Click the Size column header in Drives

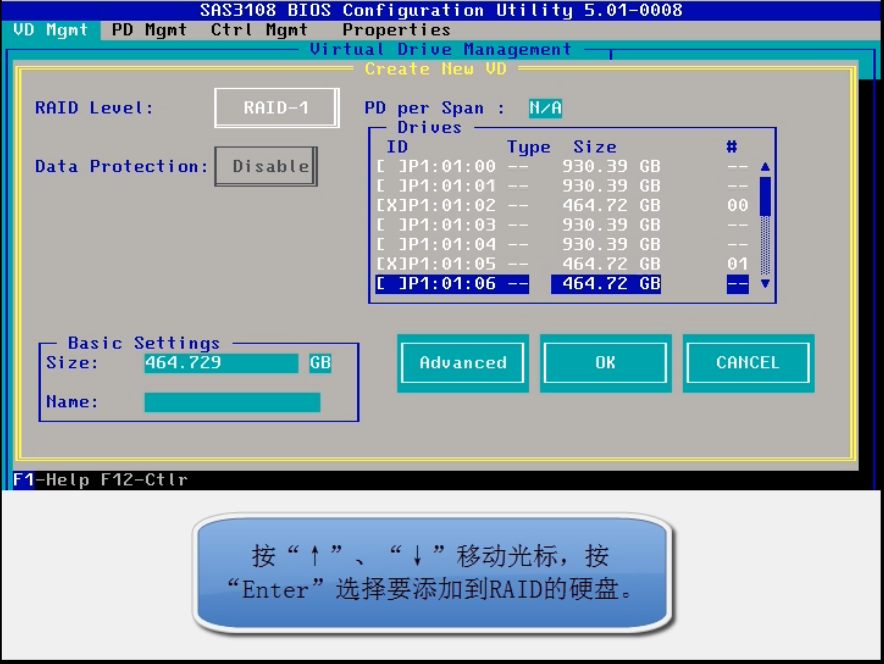(x=595, y=147)
